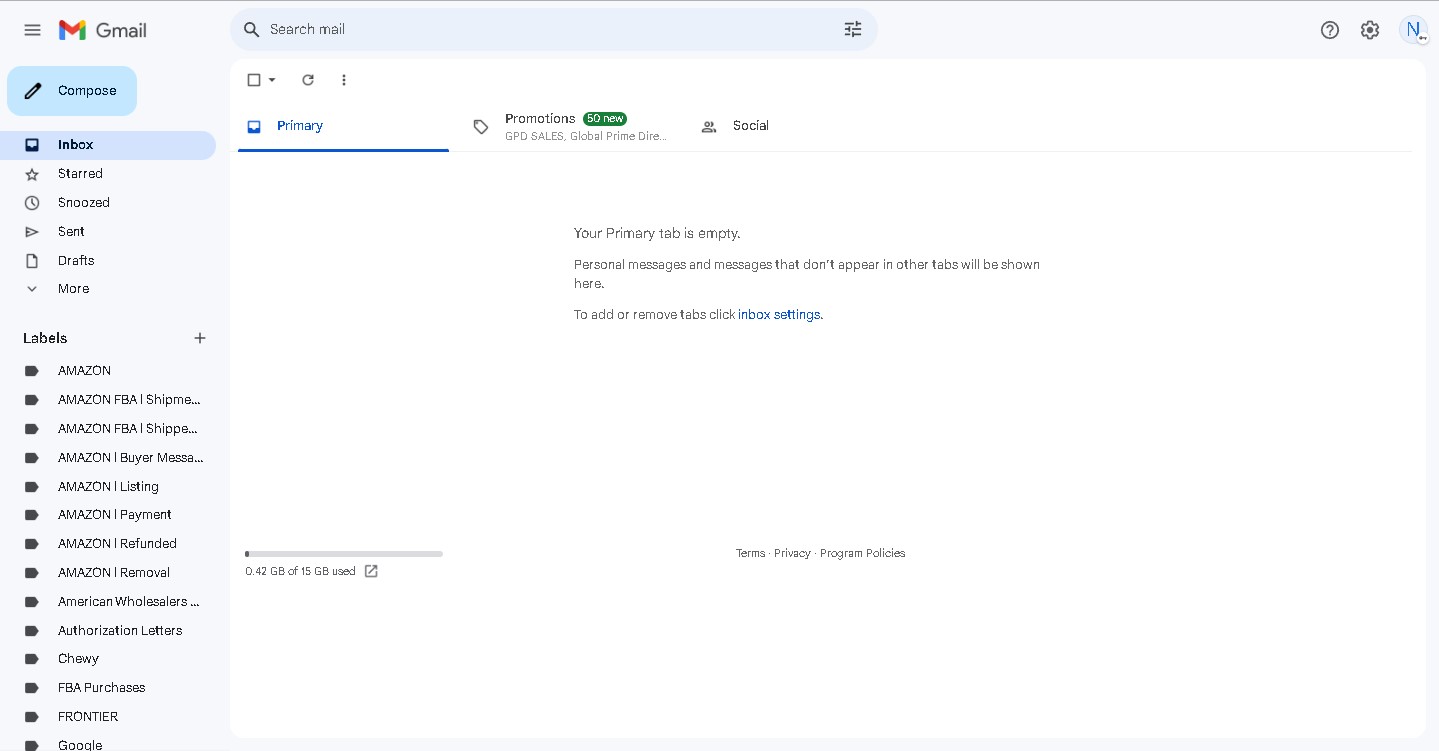Click the storage usage progress bar
1439x751 pixels.
pos(344,554)
